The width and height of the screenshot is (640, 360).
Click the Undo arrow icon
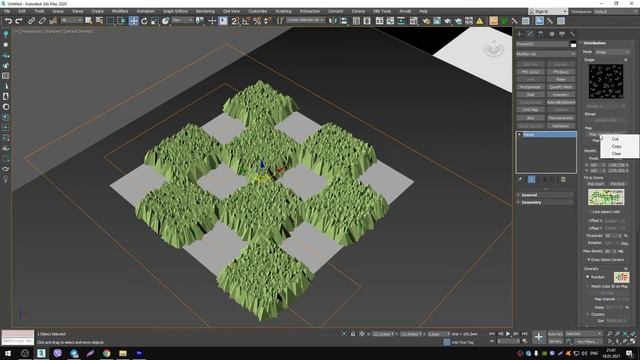pos(8,20)
